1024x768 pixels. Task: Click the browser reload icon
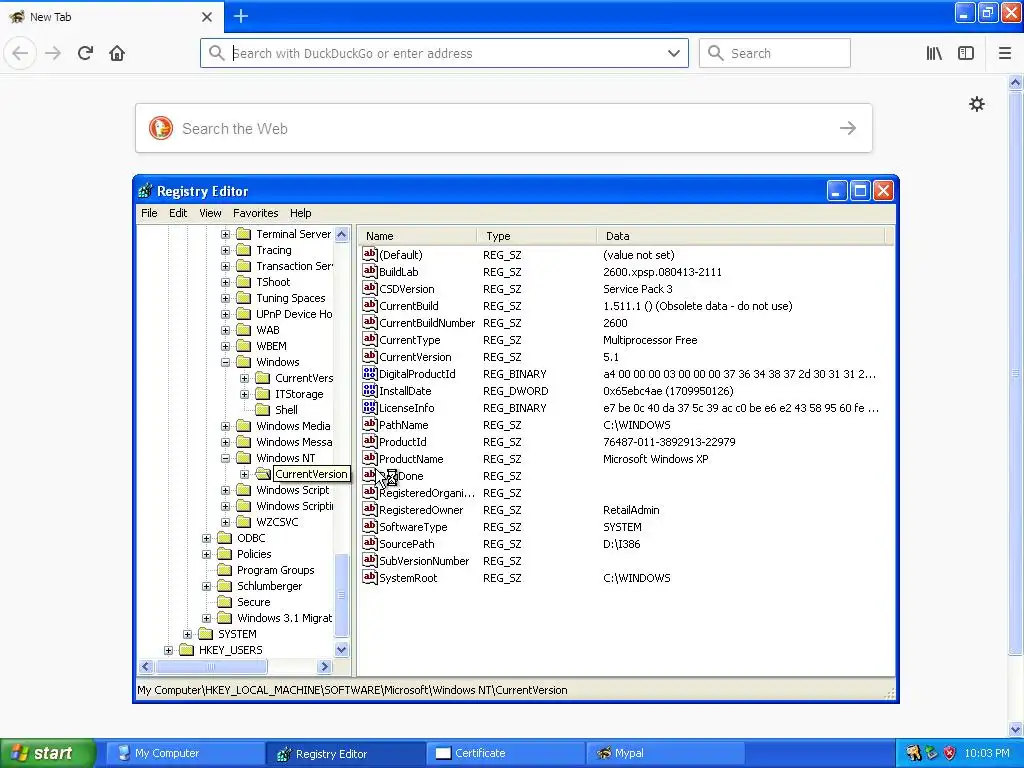[x=85, y=53]
